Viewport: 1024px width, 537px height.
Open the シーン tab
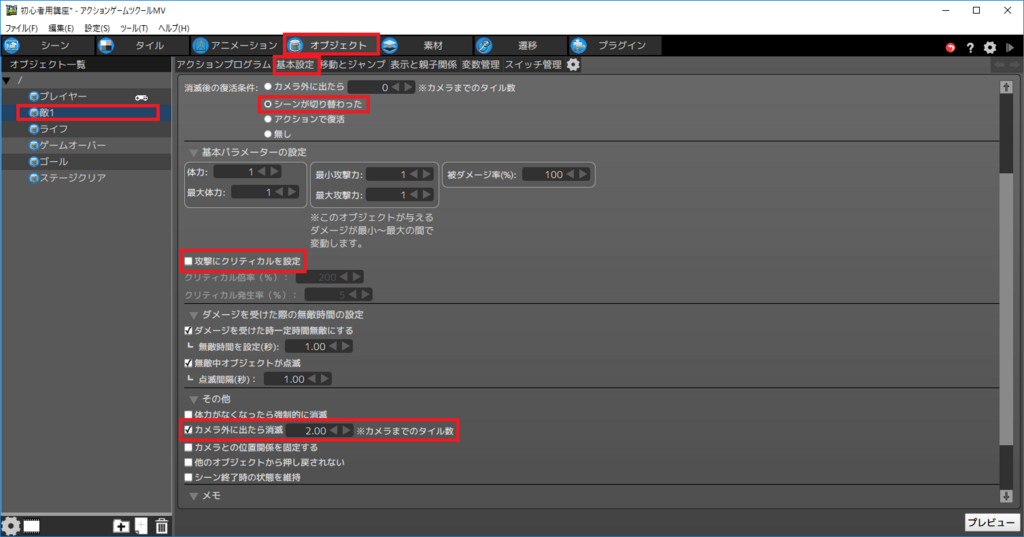tap(47, 45)
